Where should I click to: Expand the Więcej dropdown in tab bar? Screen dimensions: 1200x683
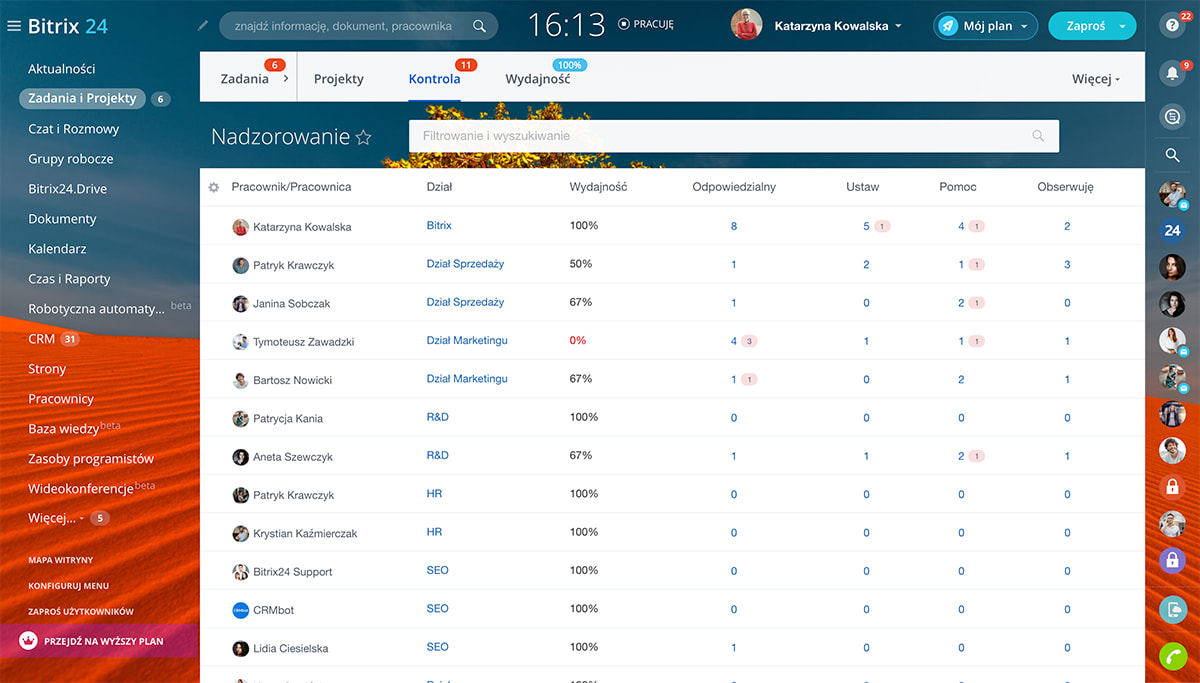coord(1095,79)
